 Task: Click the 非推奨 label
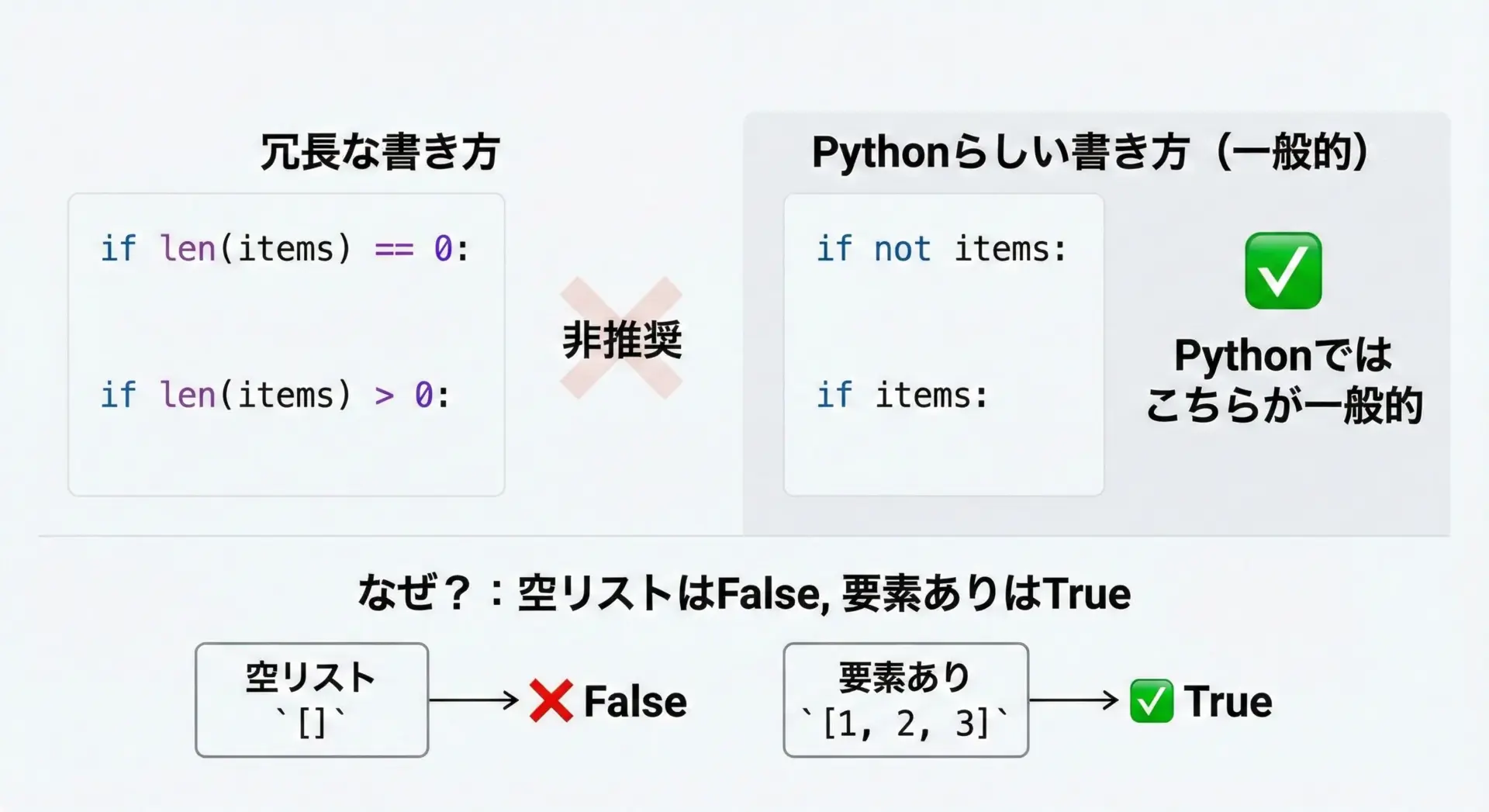[622, 340]
